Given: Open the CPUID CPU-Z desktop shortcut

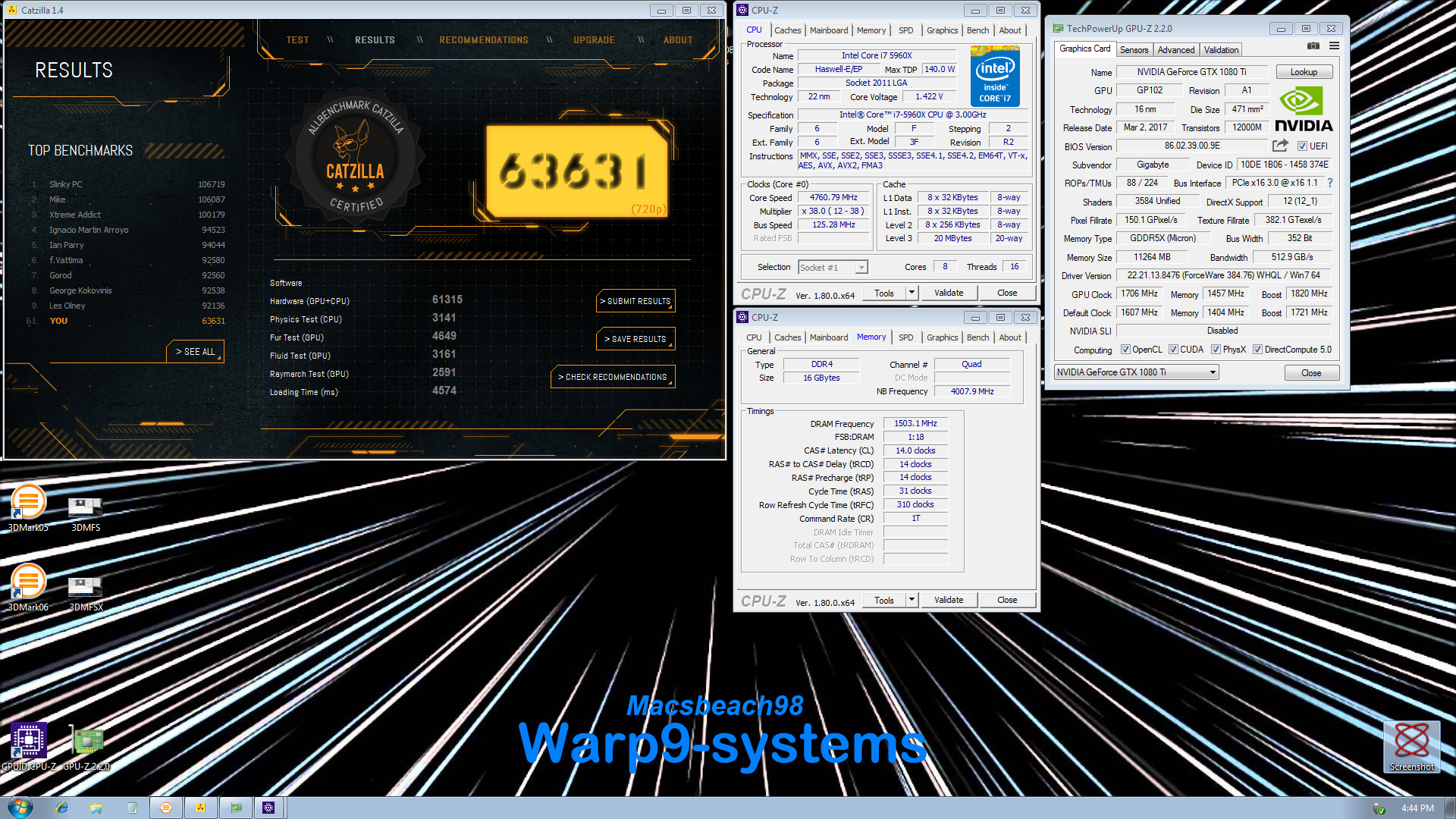Looking at the screenshot, I should (x=28, y=746).
